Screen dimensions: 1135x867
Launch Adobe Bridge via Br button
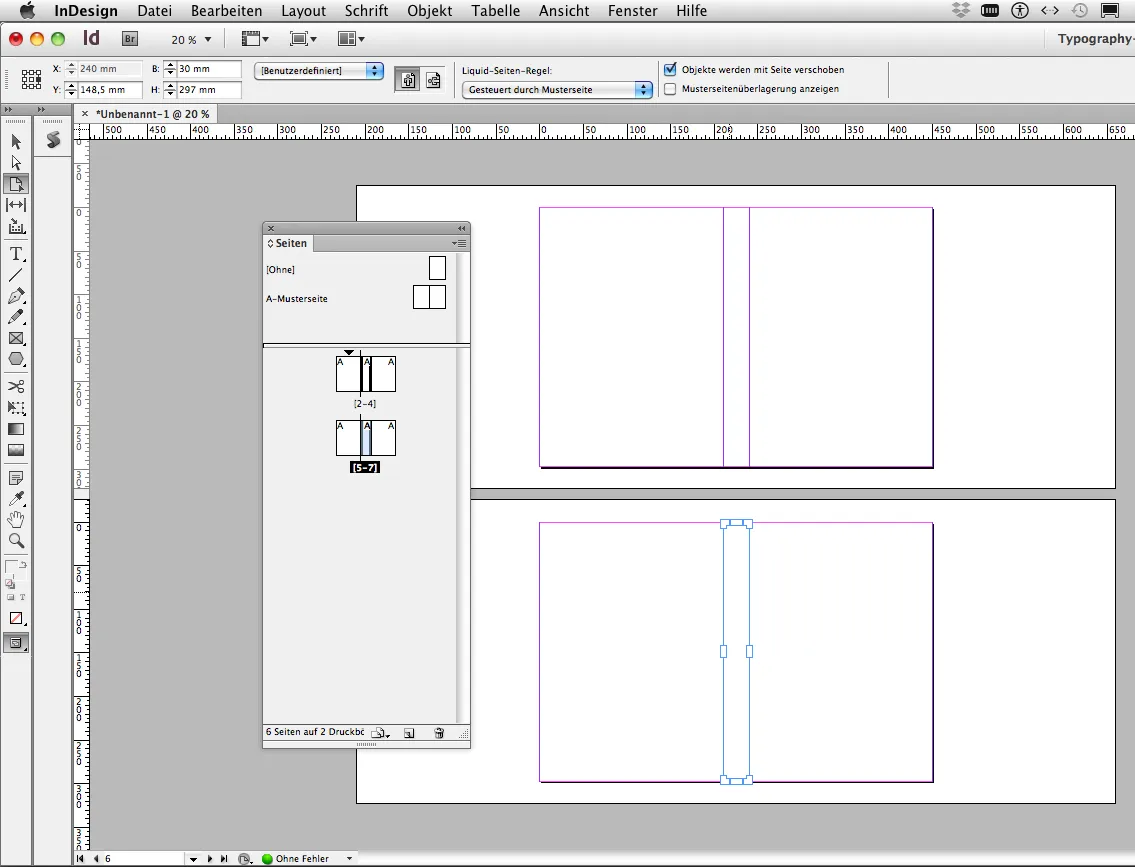(130, 38)
